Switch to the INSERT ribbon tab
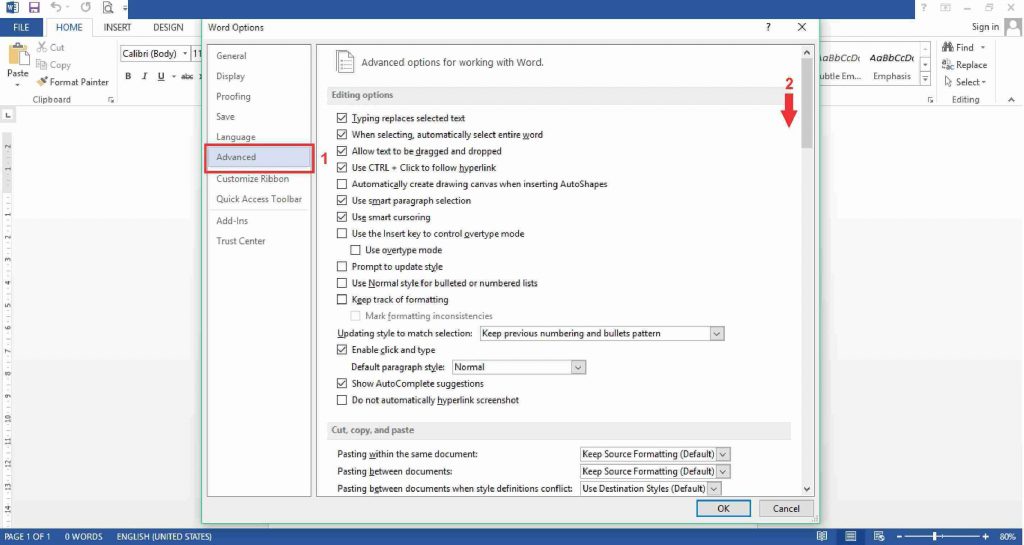 tap(118, 27)
